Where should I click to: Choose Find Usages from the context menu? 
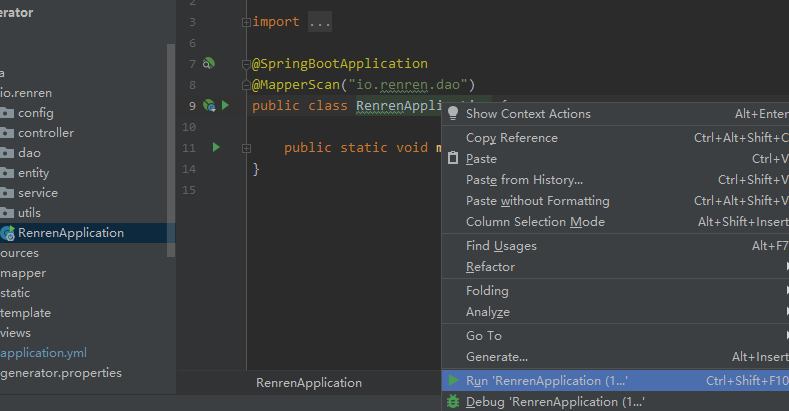click(501, 246)
